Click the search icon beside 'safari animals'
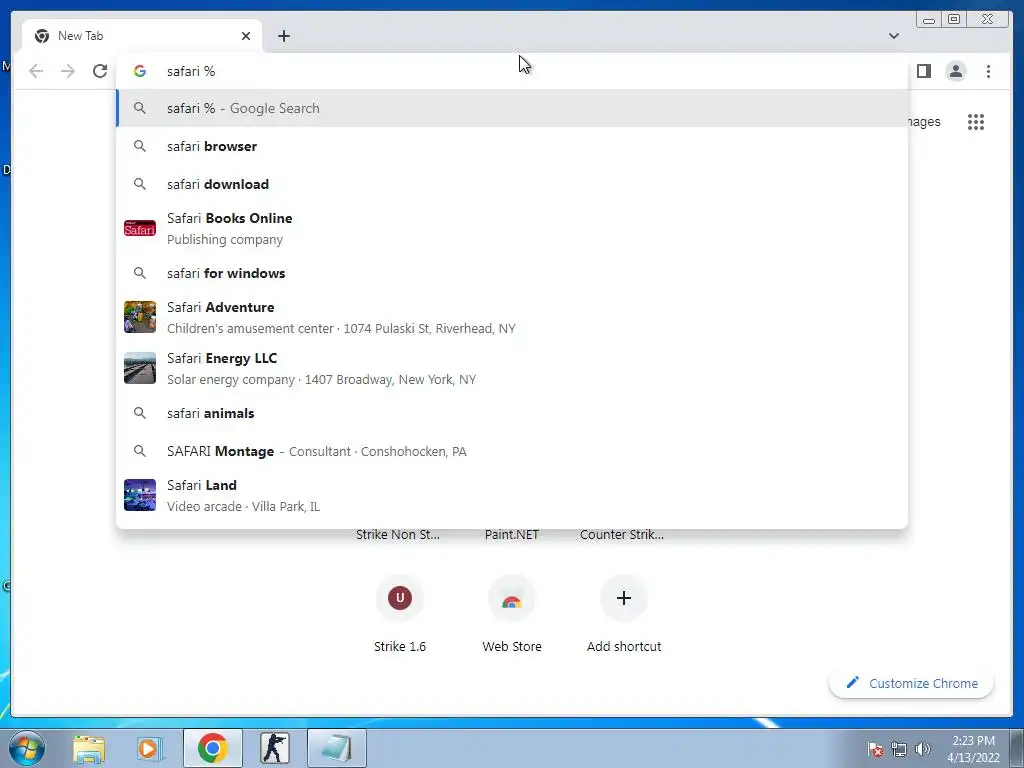 point(140,413)
